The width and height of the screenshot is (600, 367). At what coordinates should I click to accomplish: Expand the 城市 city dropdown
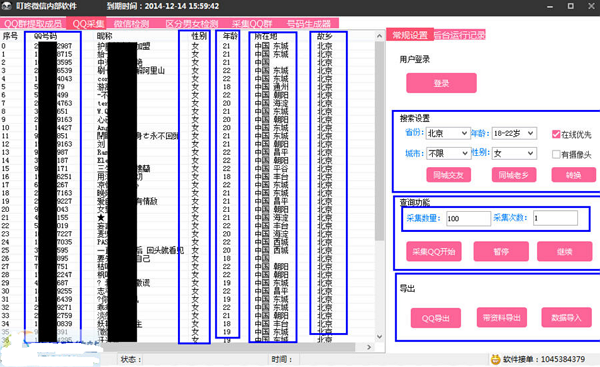pyautogui.click(x=447, y=153)
